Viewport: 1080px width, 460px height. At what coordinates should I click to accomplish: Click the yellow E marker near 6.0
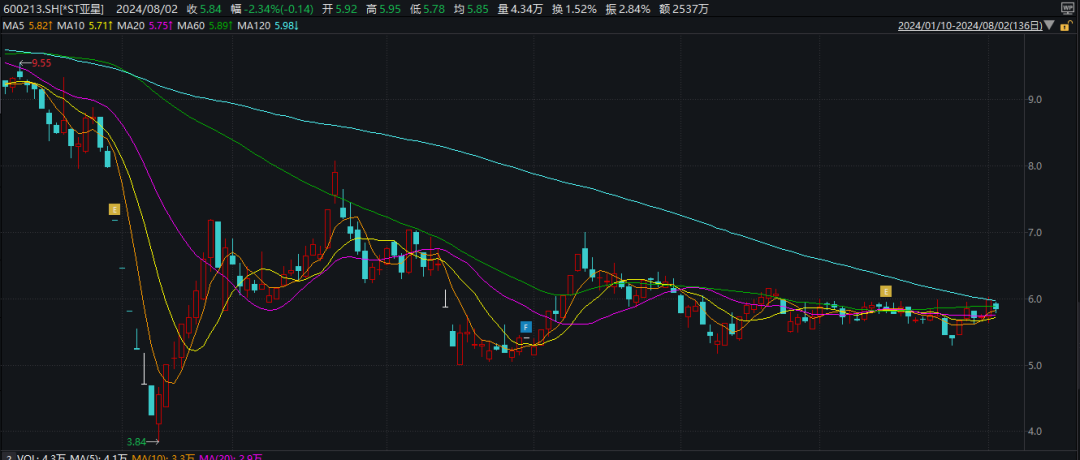pos(885,290)
